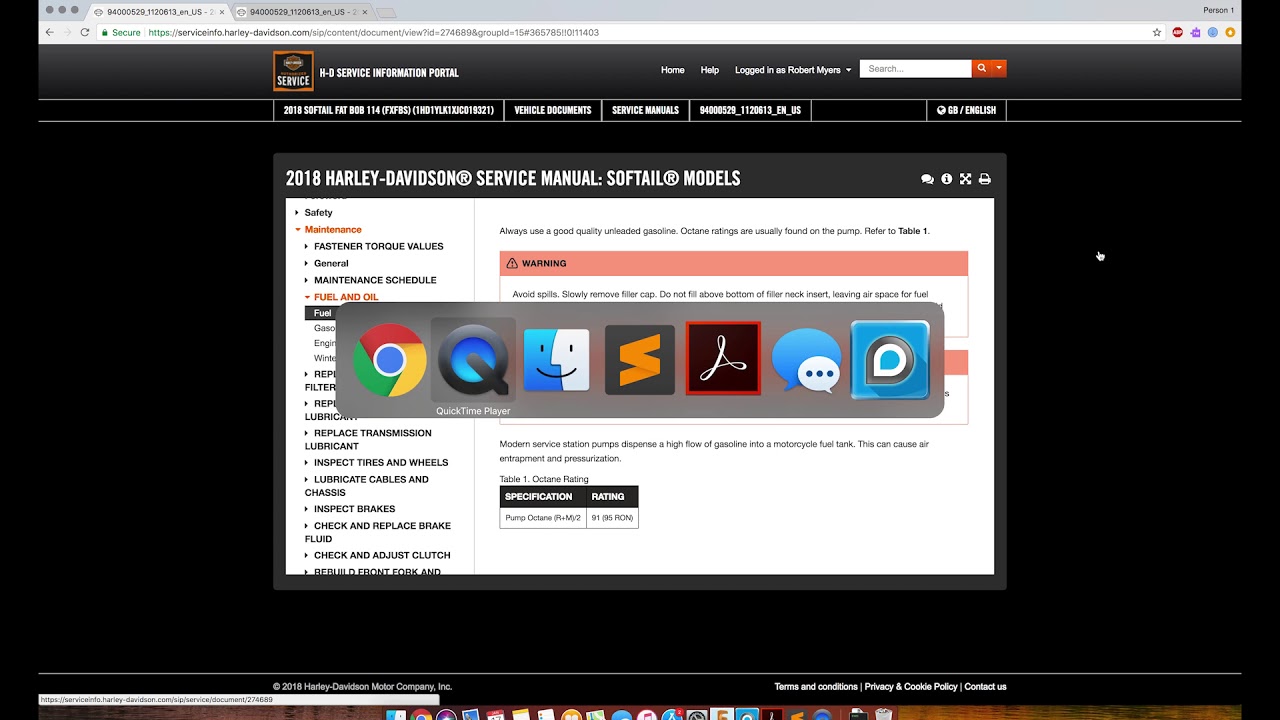The width and height of the screenshot is (1280, 720).
Task: Click the orange update arrow icon
Action: (1231, 32)
